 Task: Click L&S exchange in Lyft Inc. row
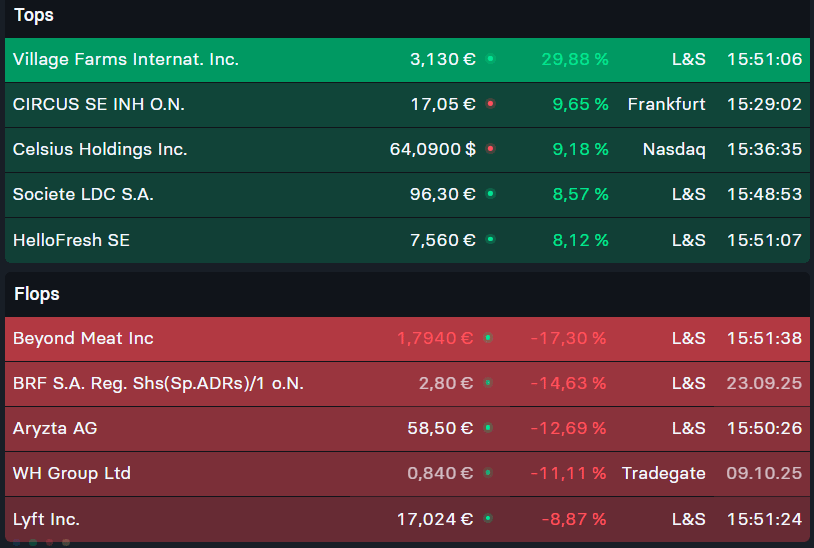click(689, 519)
